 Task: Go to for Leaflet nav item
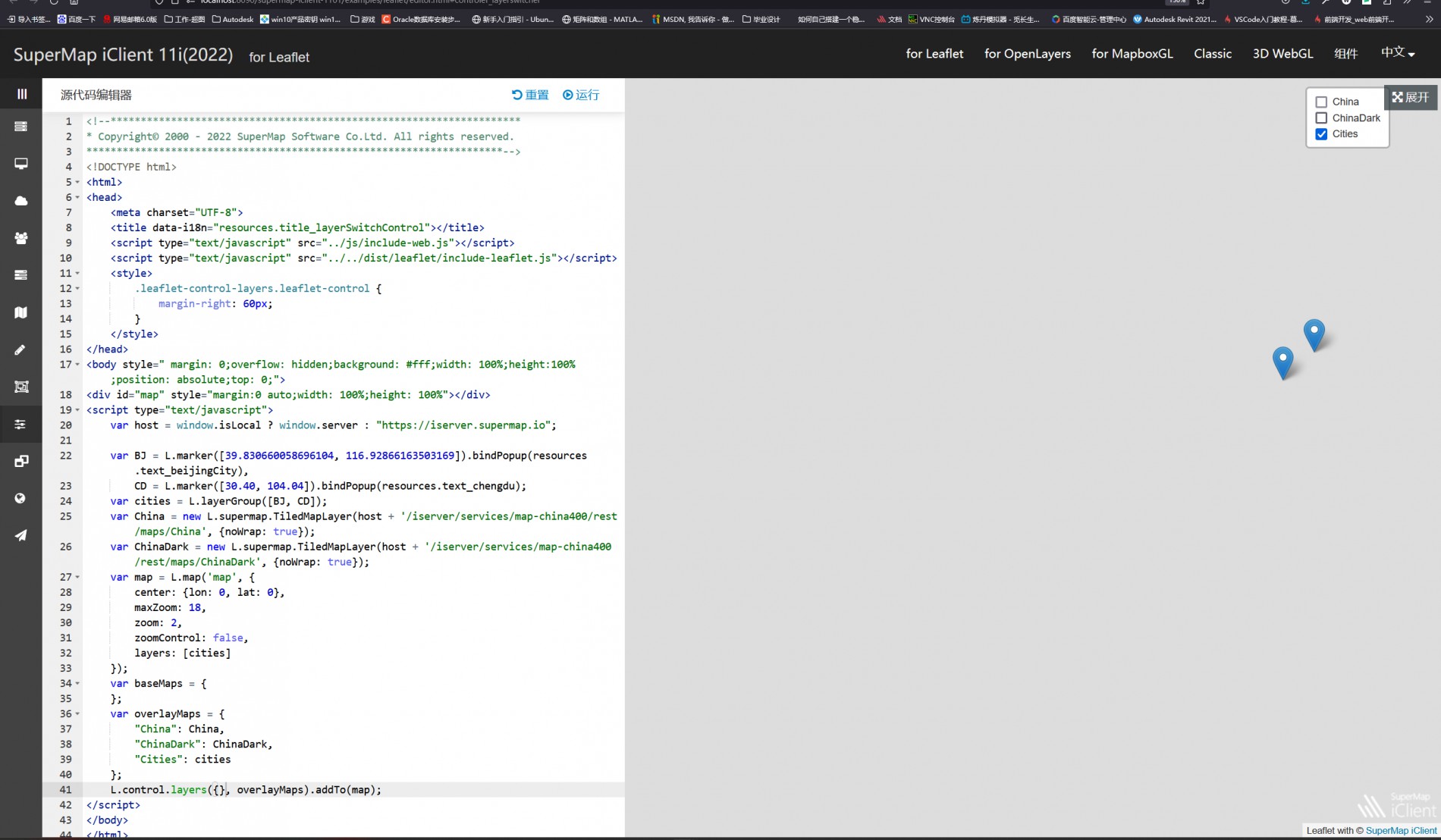click(934, 54)
